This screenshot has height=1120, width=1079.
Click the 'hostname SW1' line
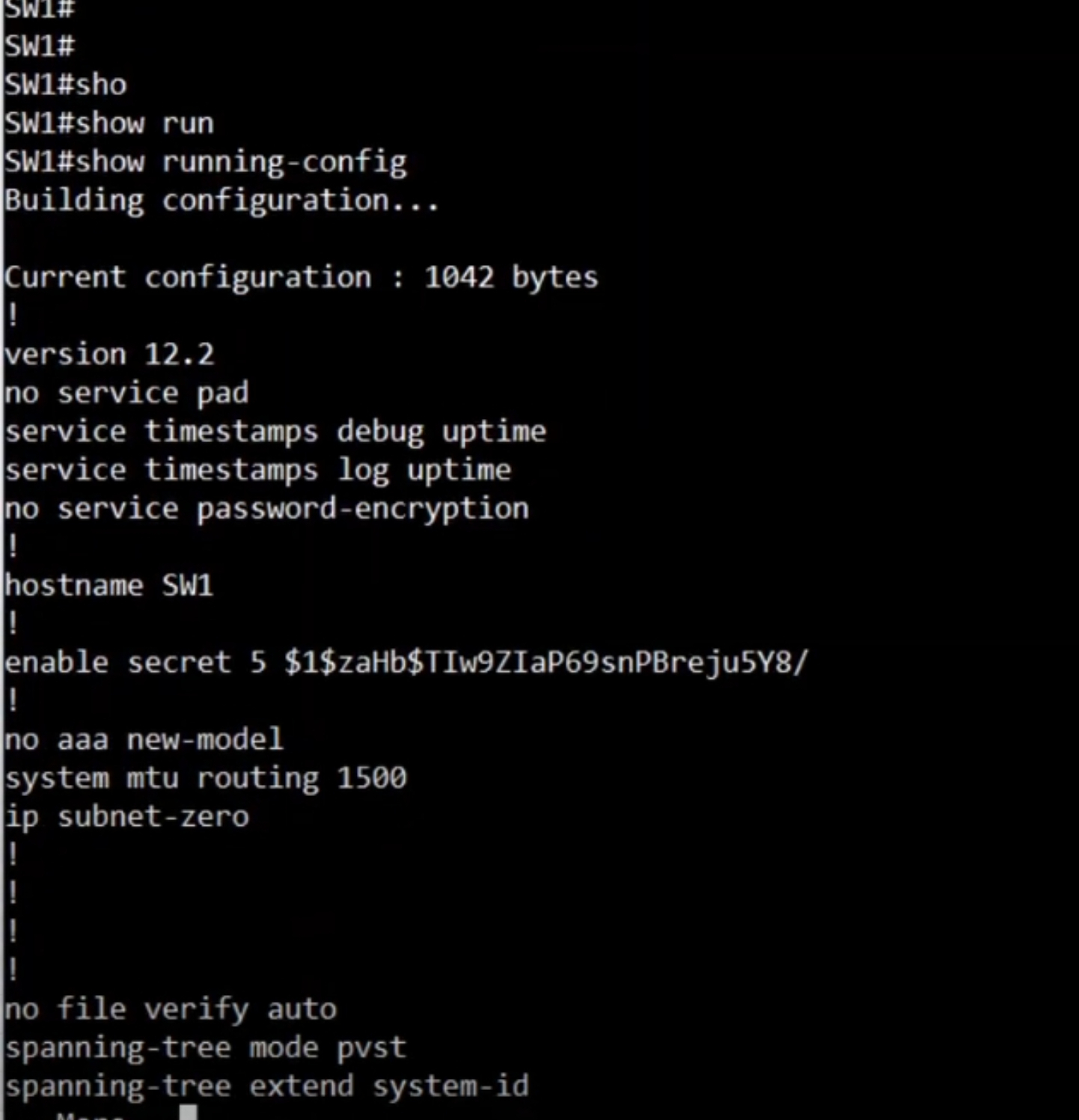click(109, 585)
